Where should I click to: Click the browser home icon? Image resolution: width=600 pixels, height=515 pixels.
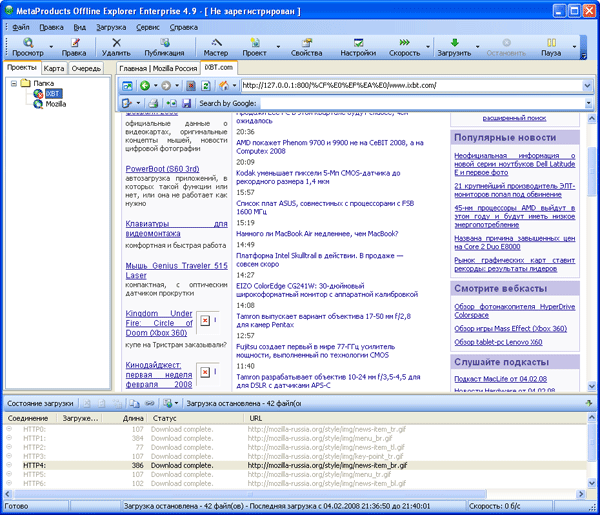pyautogui.click(x=224, y=86)
